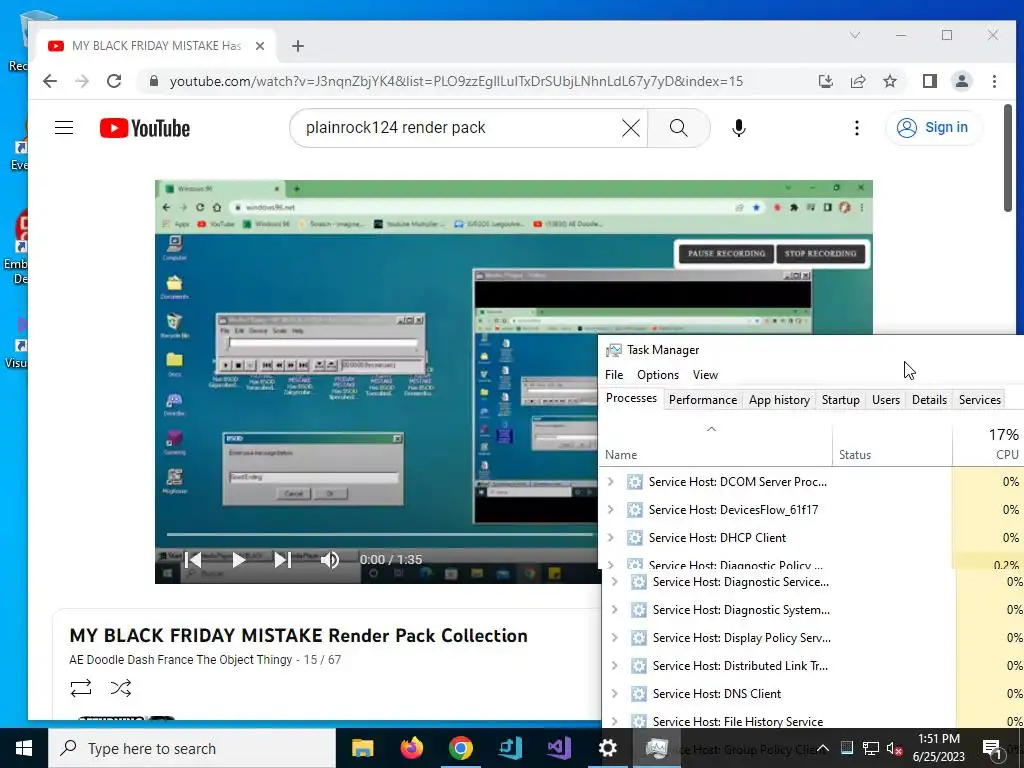Reload the YouTube page
The width and height of the screenshot is (1024, 768).
pyautogui.click(x=114, y=81)
